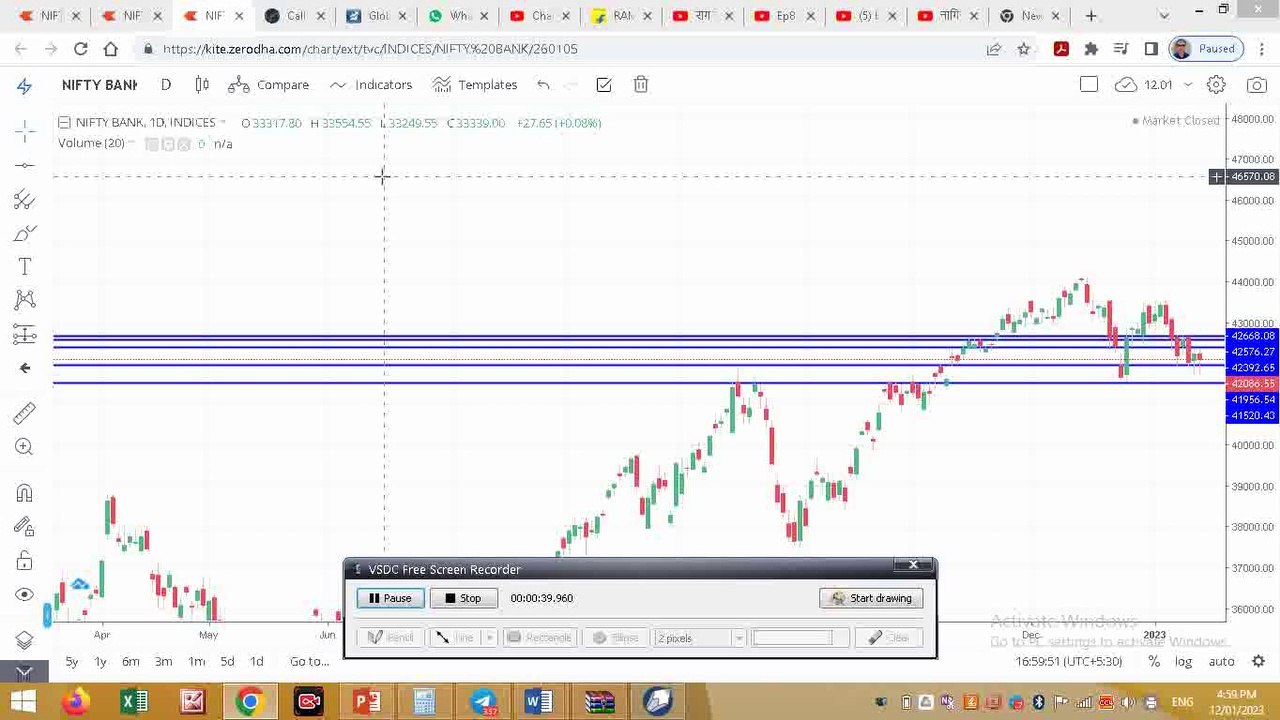1280x720 pixels.
Task: Open Telegram from the taskbar
Action: (483, 702)
